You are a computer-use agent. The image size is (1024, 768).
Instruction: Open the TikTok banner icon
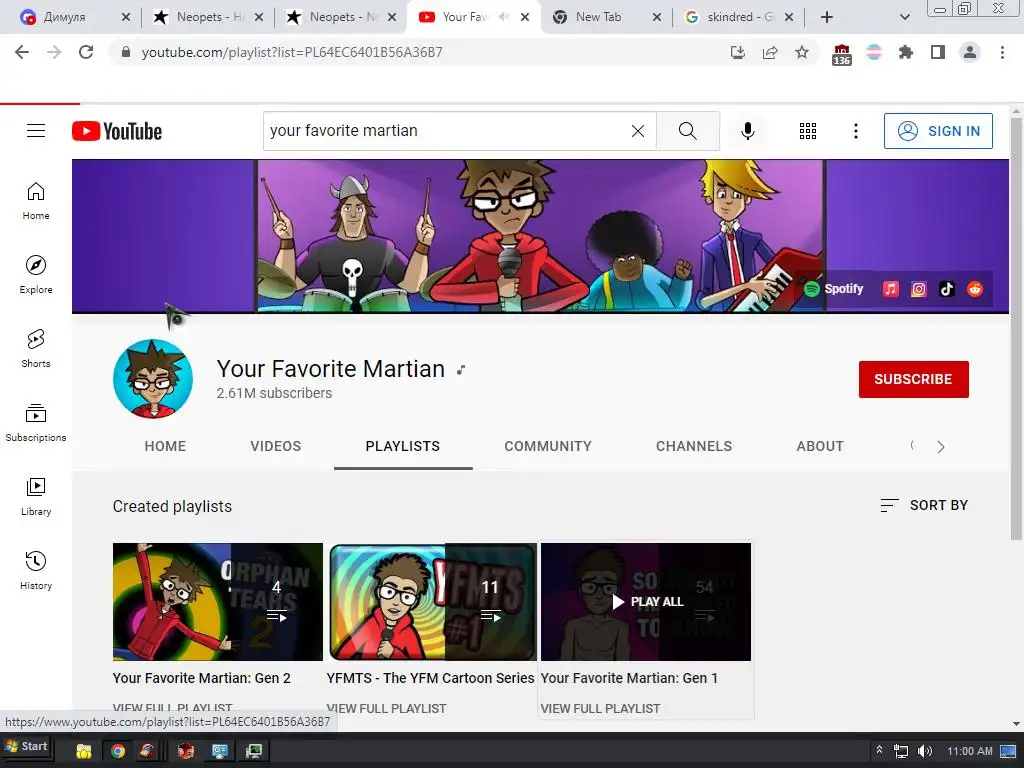tap(947, 289)
